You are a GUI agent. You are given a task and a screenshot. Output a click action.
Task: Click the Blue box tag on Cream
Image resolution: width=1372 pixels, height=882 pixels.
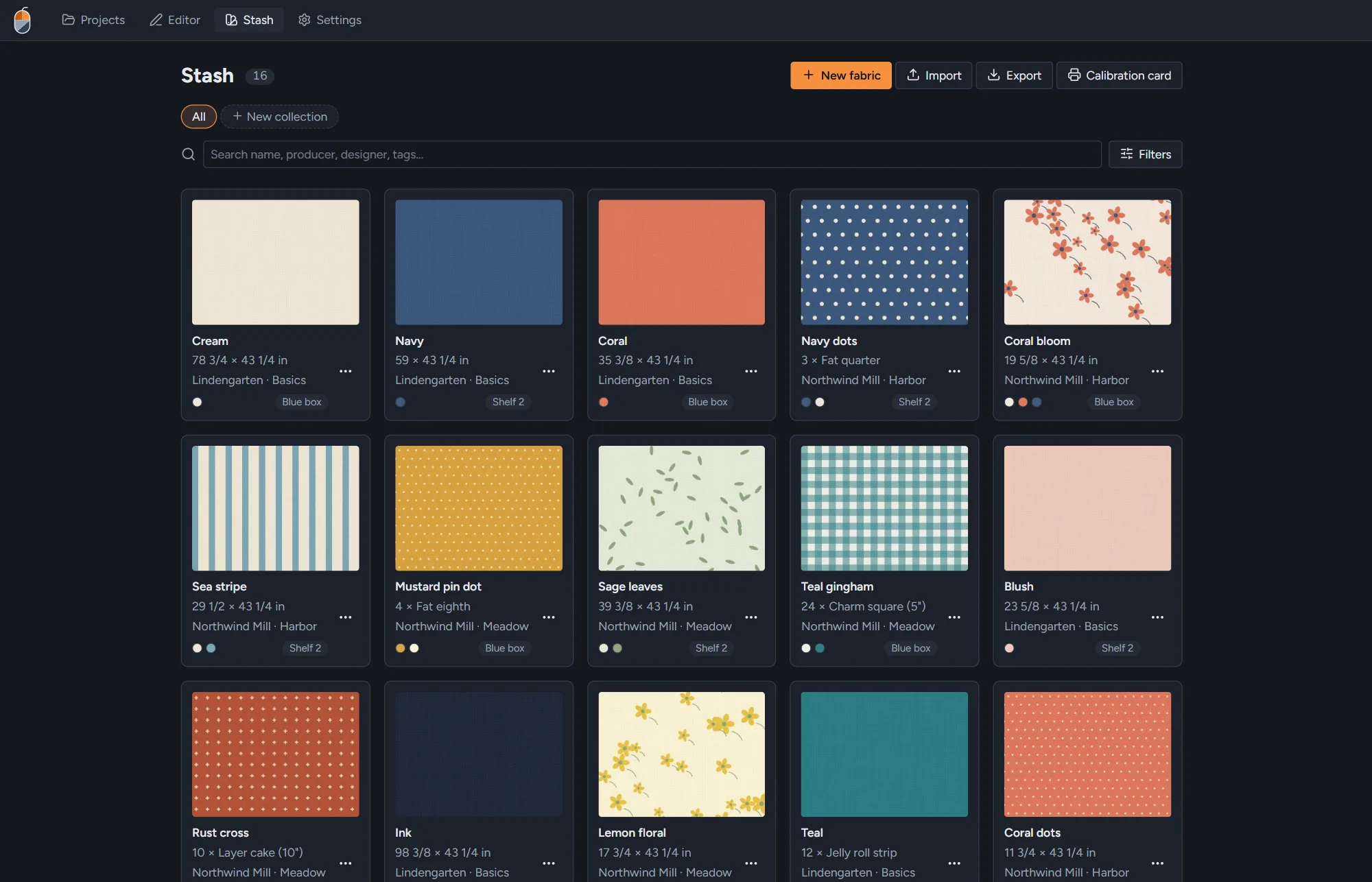click(x=302, y=402)
